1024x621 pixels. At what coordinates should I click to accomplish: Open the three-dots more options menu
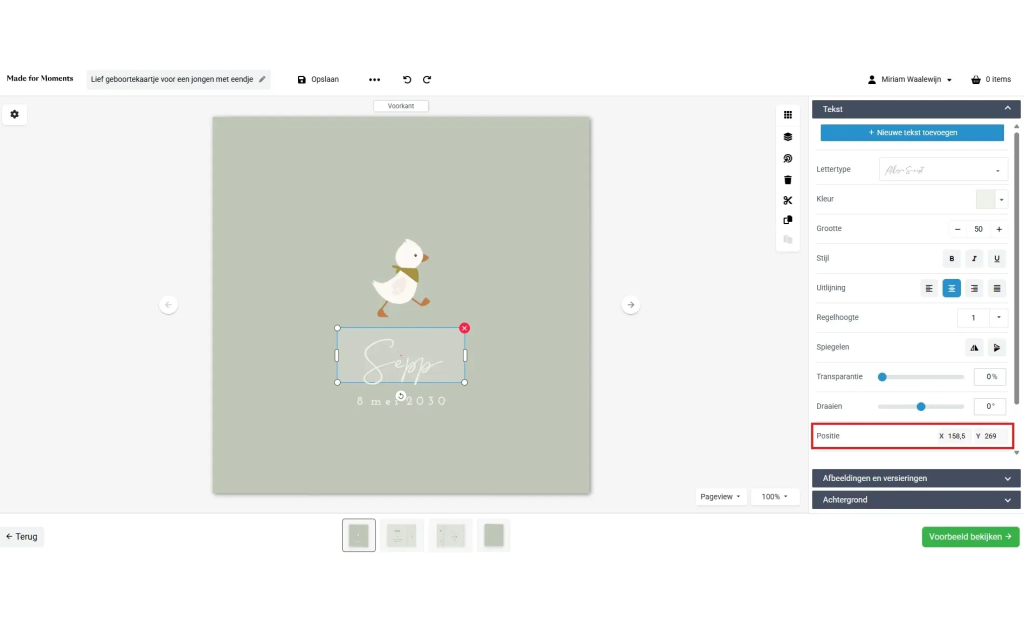(x=374, y=80)
